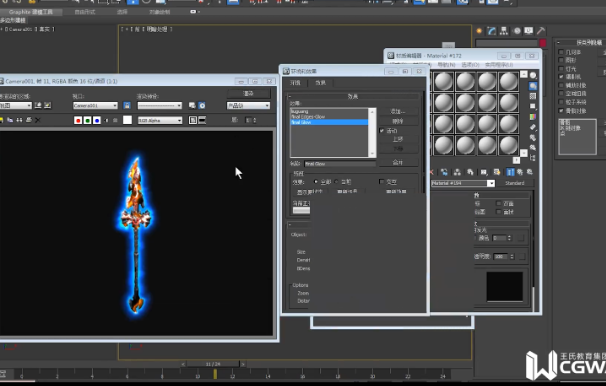Open the Motion command panel tab
This screenshot has width=606, height=386.
[x=517, y=31]
